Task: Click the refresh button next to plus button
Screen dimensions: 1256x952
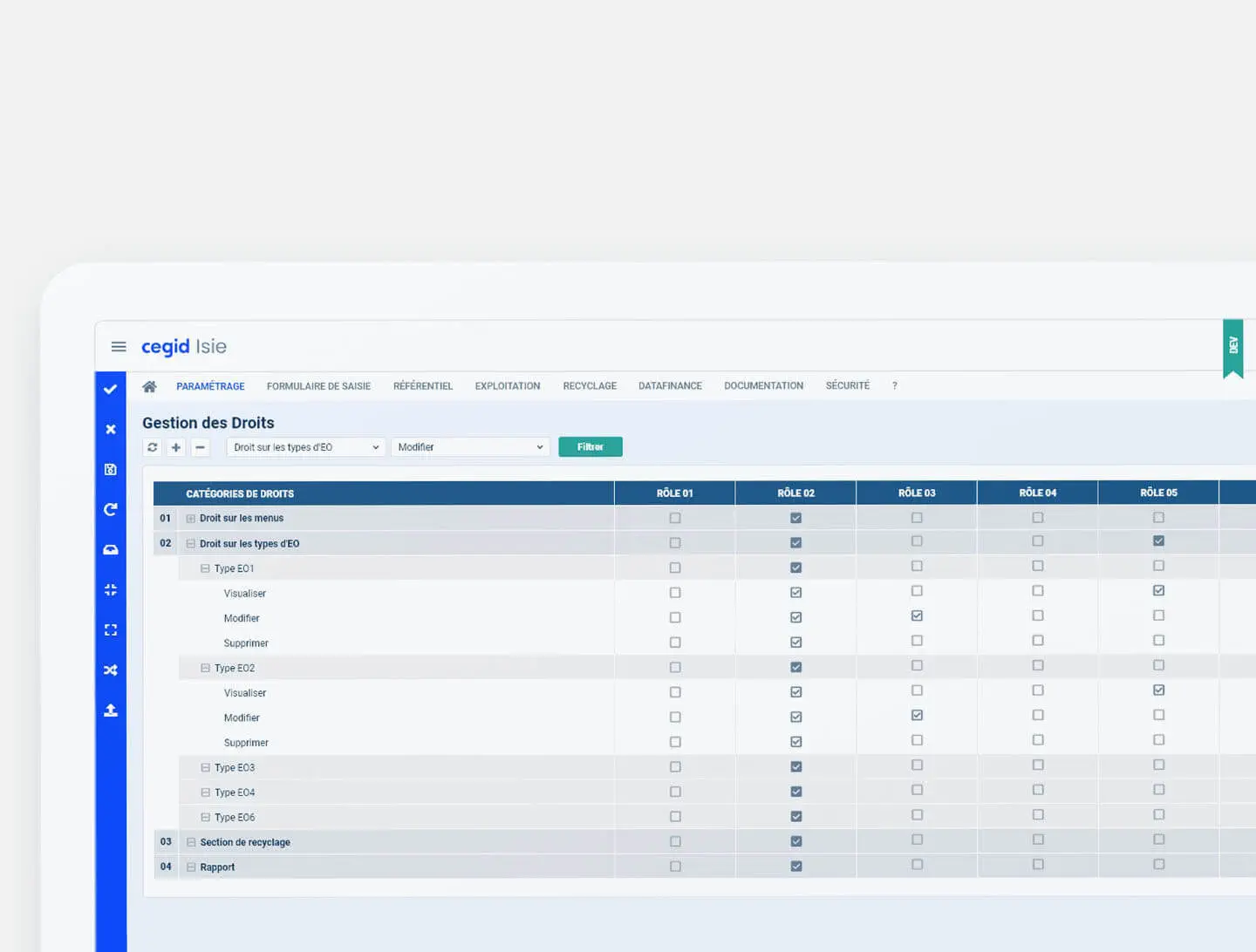Action: [153, 447]
